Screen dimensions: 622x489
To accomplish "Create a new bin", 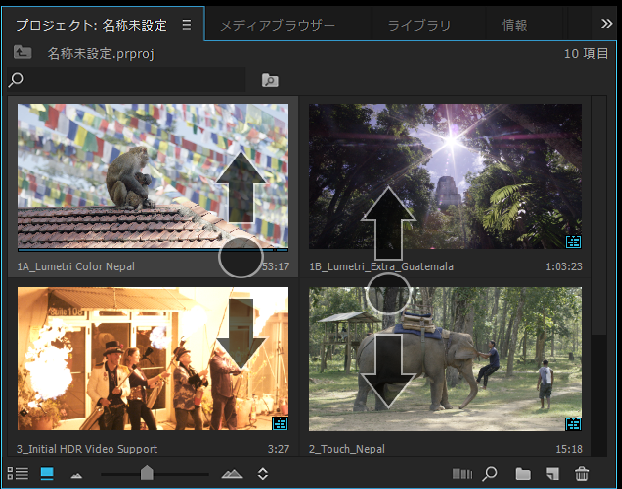I will point(522,473).
